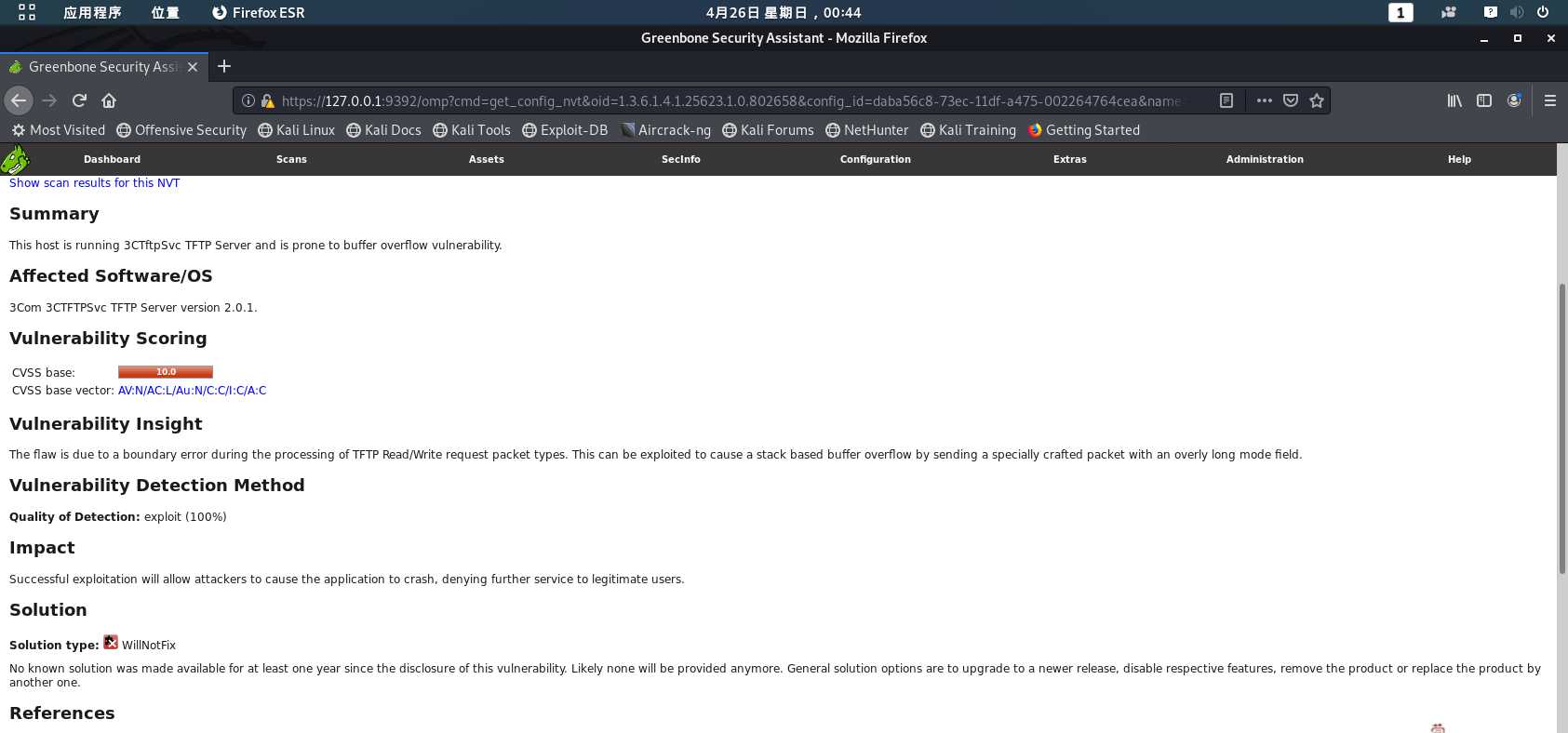Click the 'References' heading
Image resolution: width=1568 pixels, height=733 pixels.
pos(62,713)
